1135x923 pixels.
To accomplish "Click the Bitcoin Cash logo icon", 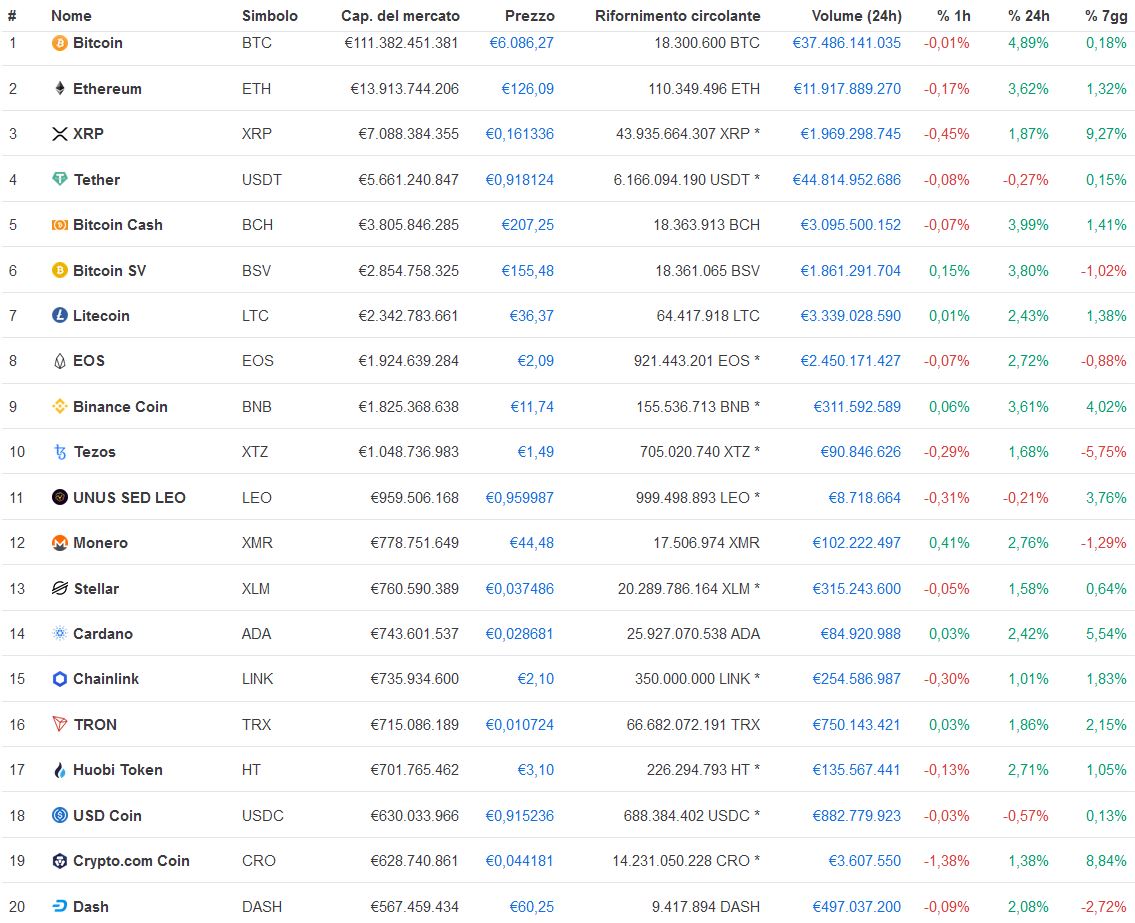I will [59, 225].
